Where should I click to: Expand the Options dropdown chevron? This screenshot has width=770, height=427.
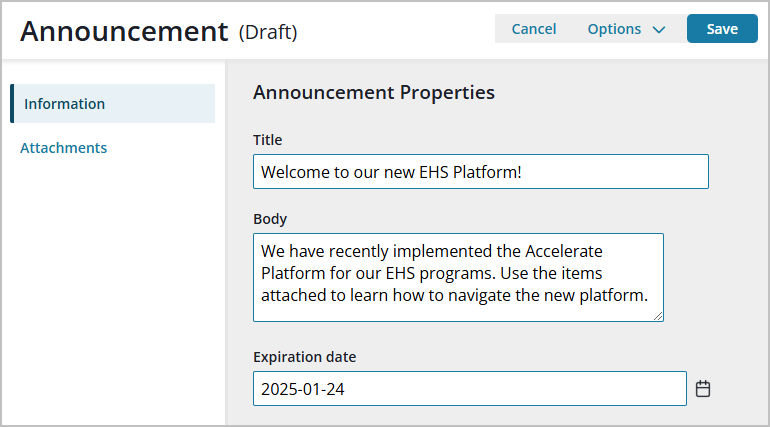(x=658, y=30)
